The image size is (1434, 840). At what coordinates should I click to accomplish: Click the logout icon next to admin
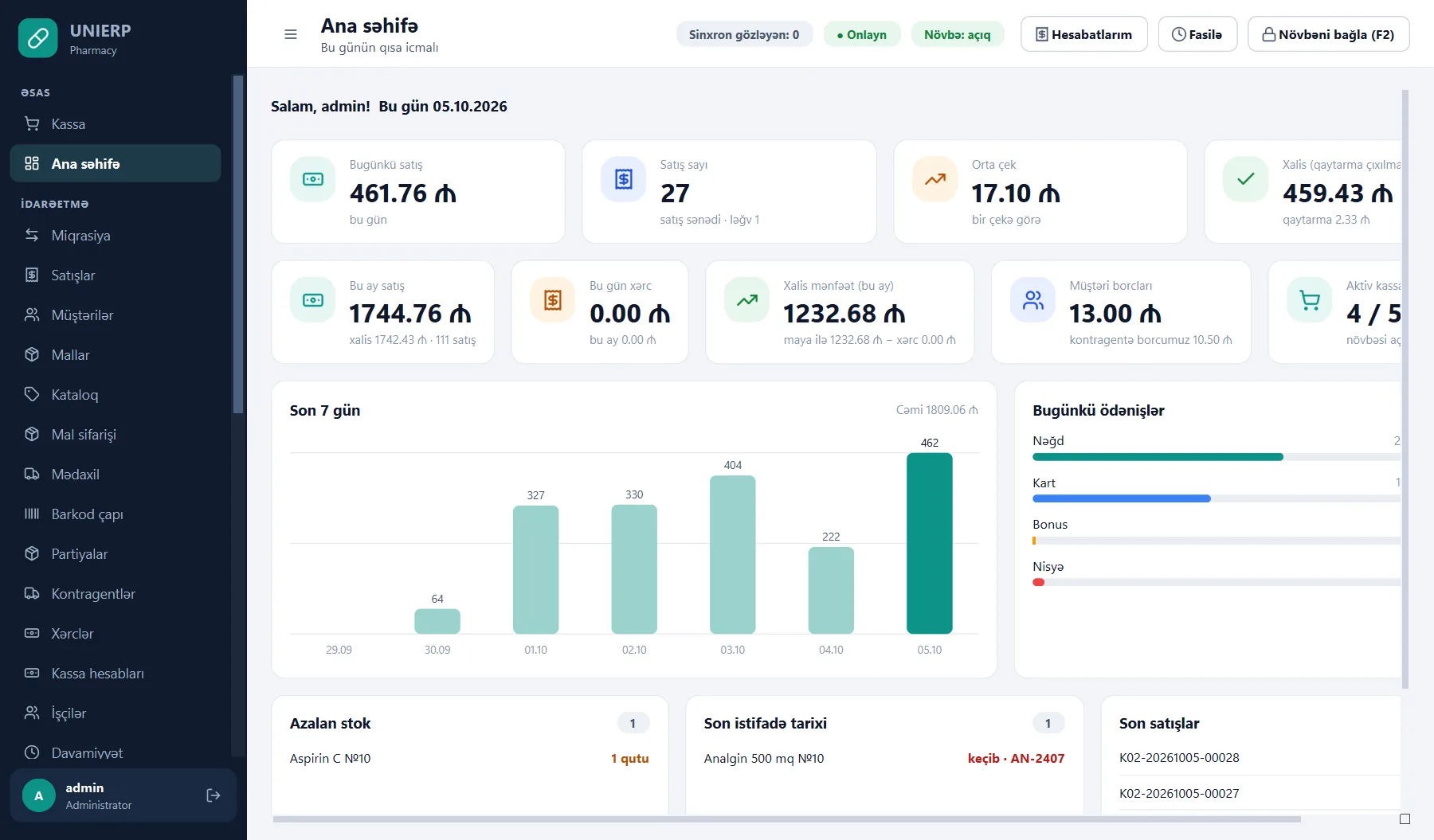213,795
